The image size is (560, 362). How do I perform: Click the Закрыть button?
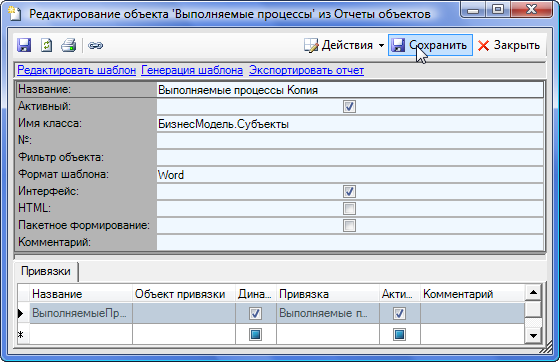click(509, 45)
